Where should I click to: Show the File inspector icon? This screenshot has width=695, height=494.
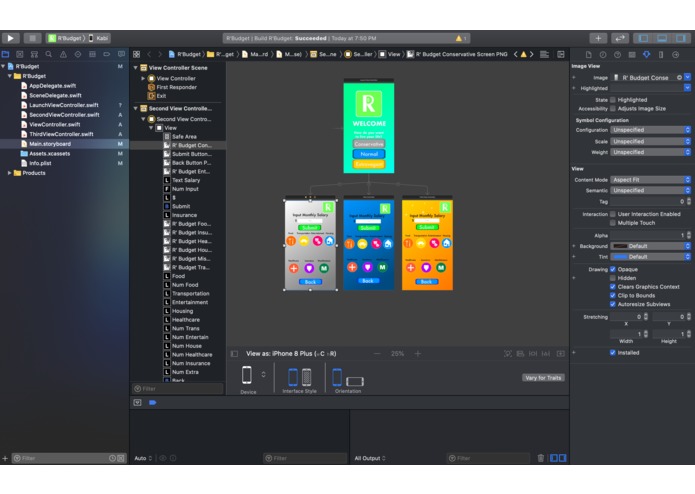pos(588,54)
